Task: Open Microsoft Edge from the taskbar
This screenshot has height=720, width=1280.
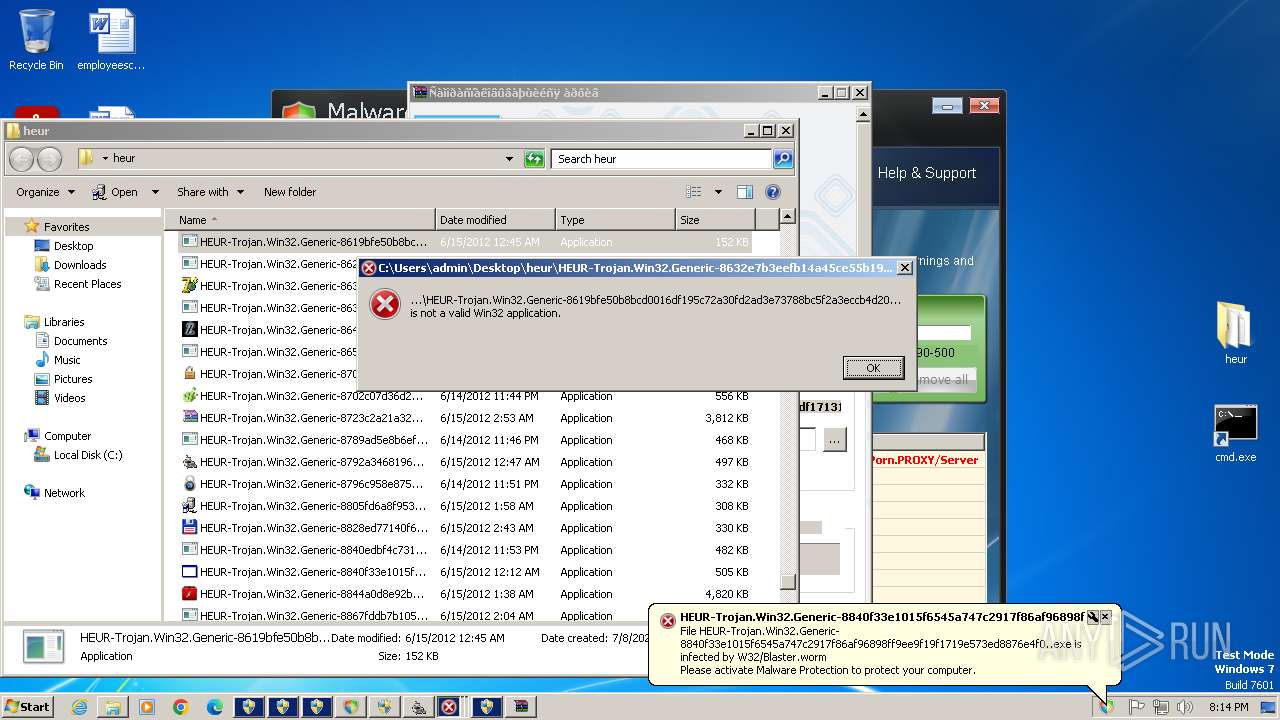Action: tap(215, 707)
